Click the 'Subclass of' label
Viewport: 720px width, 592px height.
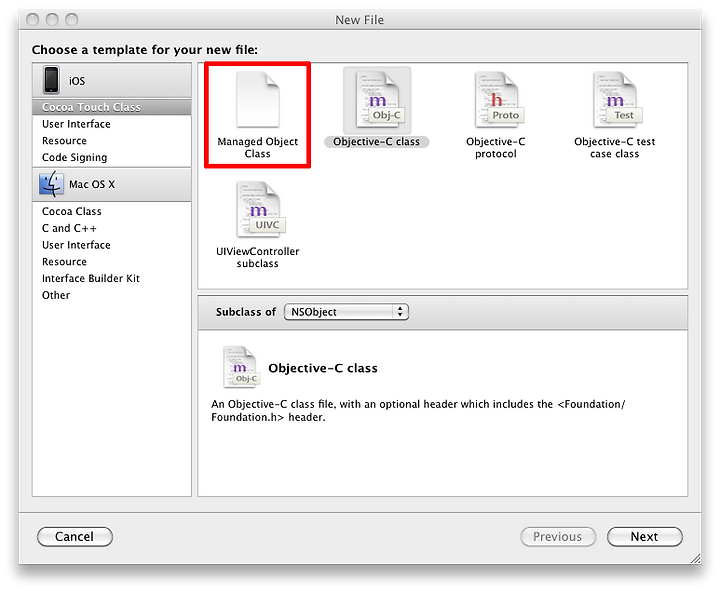[x=246, y=312]
